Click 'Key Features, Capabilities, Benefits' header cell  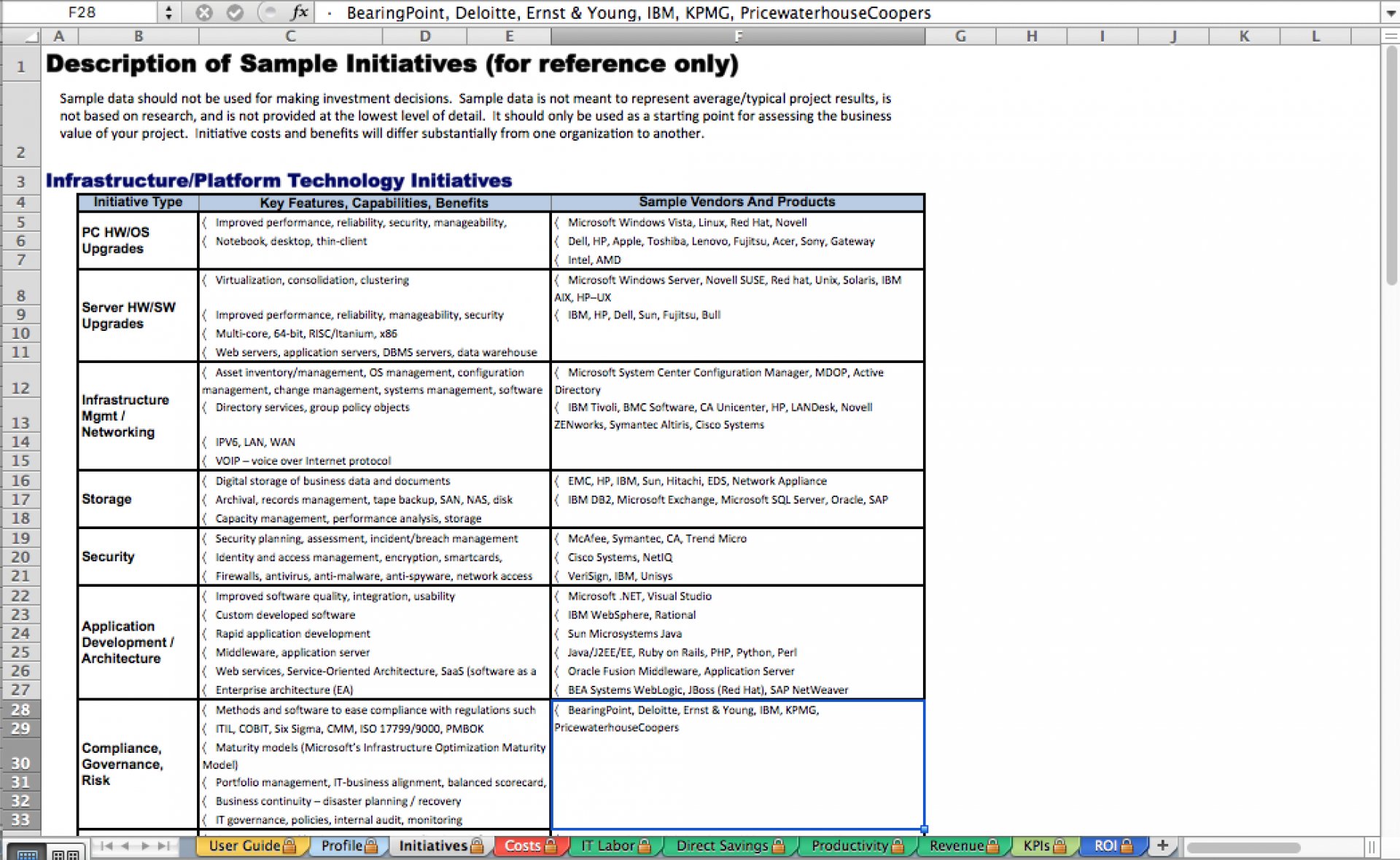374,203
